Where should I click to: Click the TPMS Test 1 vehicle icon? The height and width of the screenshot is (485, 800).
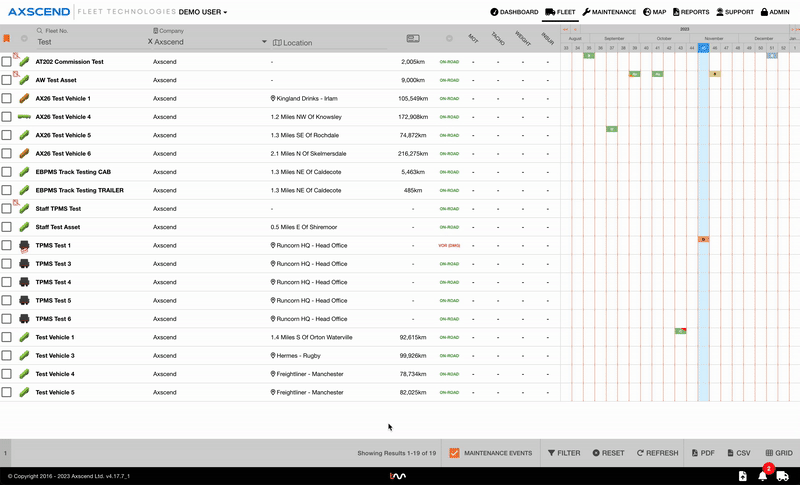point(25,245)
